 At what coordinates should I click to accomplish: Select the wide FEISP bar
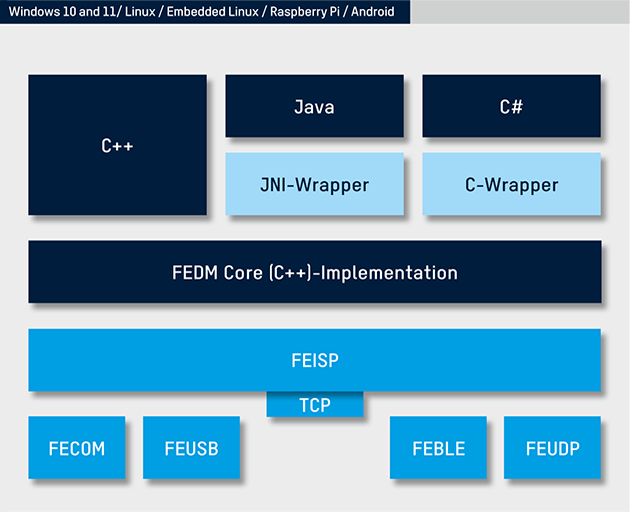click(314, 360)
